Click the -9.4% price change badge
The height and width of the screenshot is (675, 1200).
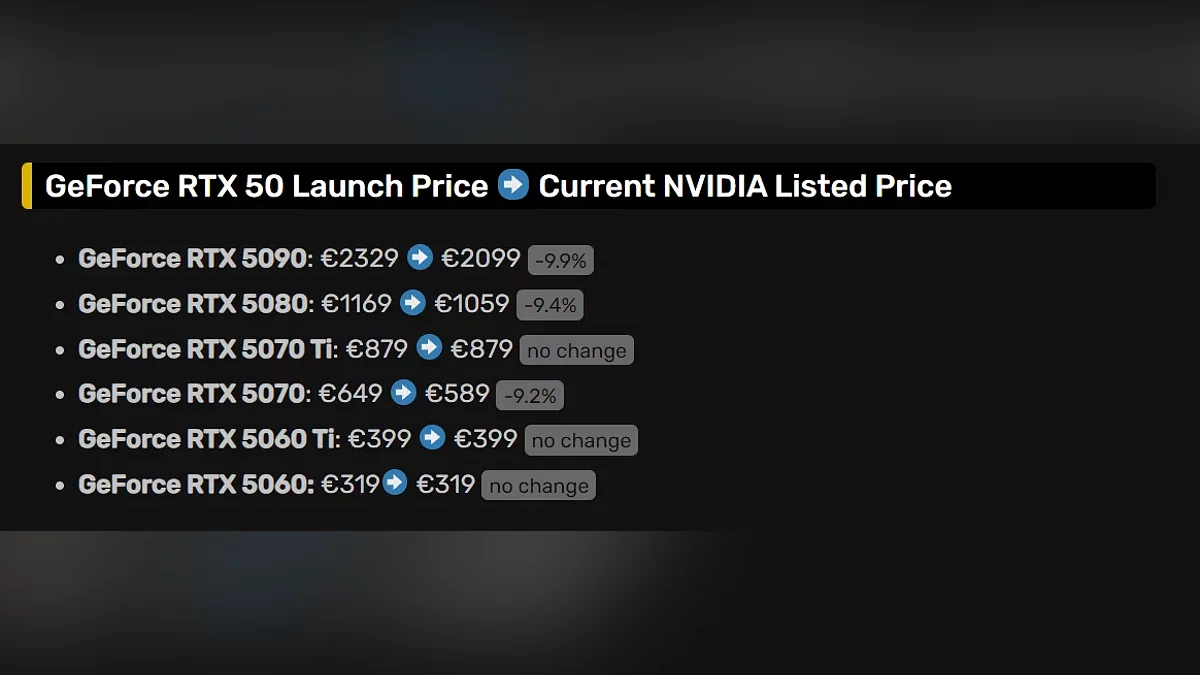click(550, 306)
